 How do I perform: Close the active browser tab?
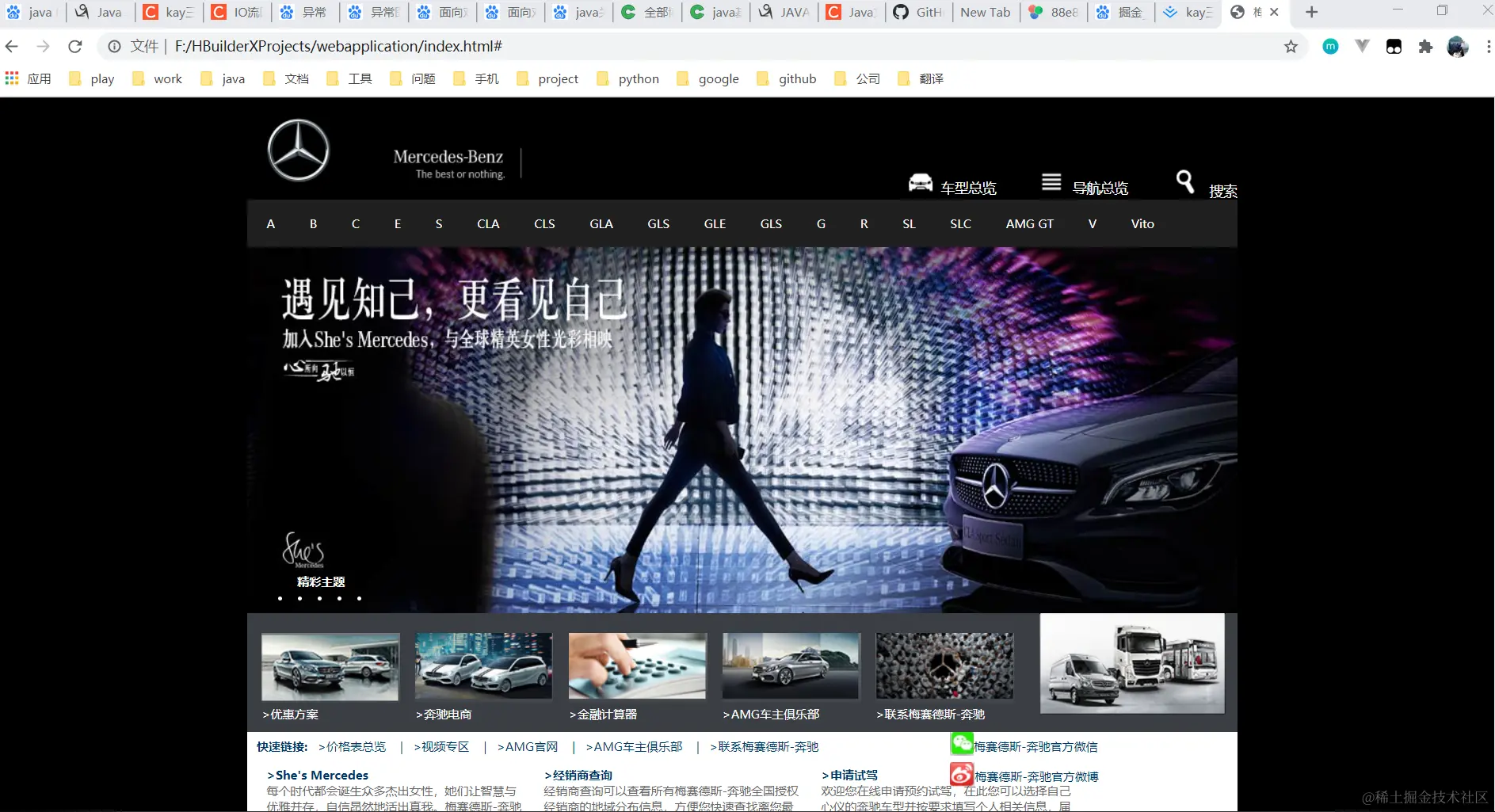(1274, 12)
